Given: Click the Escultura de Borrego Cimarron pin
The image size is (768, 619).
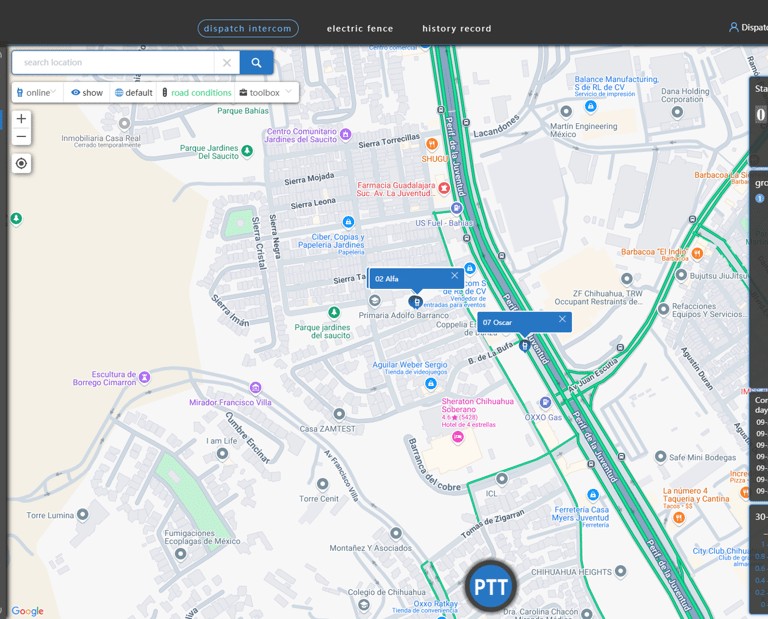Looking at the screenshot, I should 144,377.
